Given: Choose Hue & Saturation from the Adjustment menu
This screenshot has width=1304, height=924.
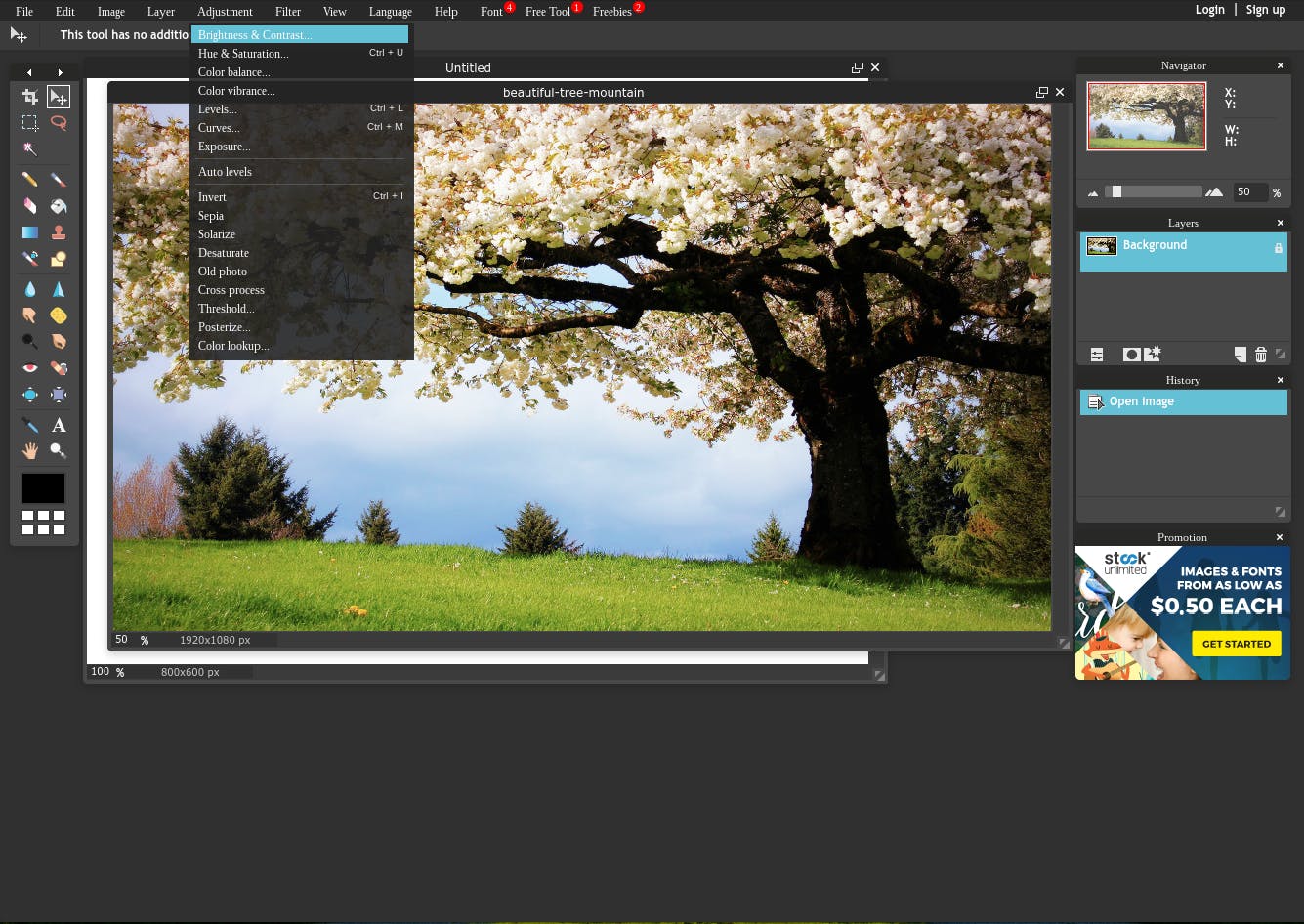Looking at the screenshot, I should (243, 54).
